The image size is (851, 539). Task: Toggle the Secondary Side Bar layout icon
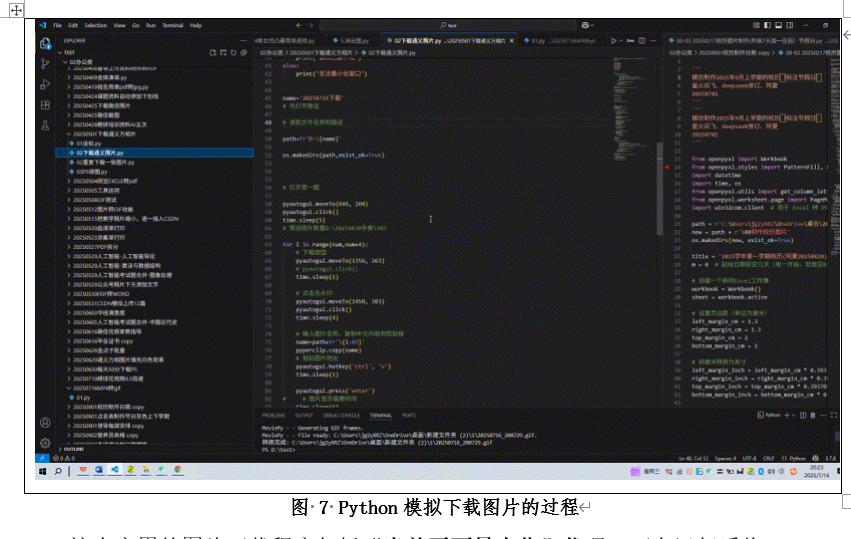pyautogui.click(x=790, y=25)
